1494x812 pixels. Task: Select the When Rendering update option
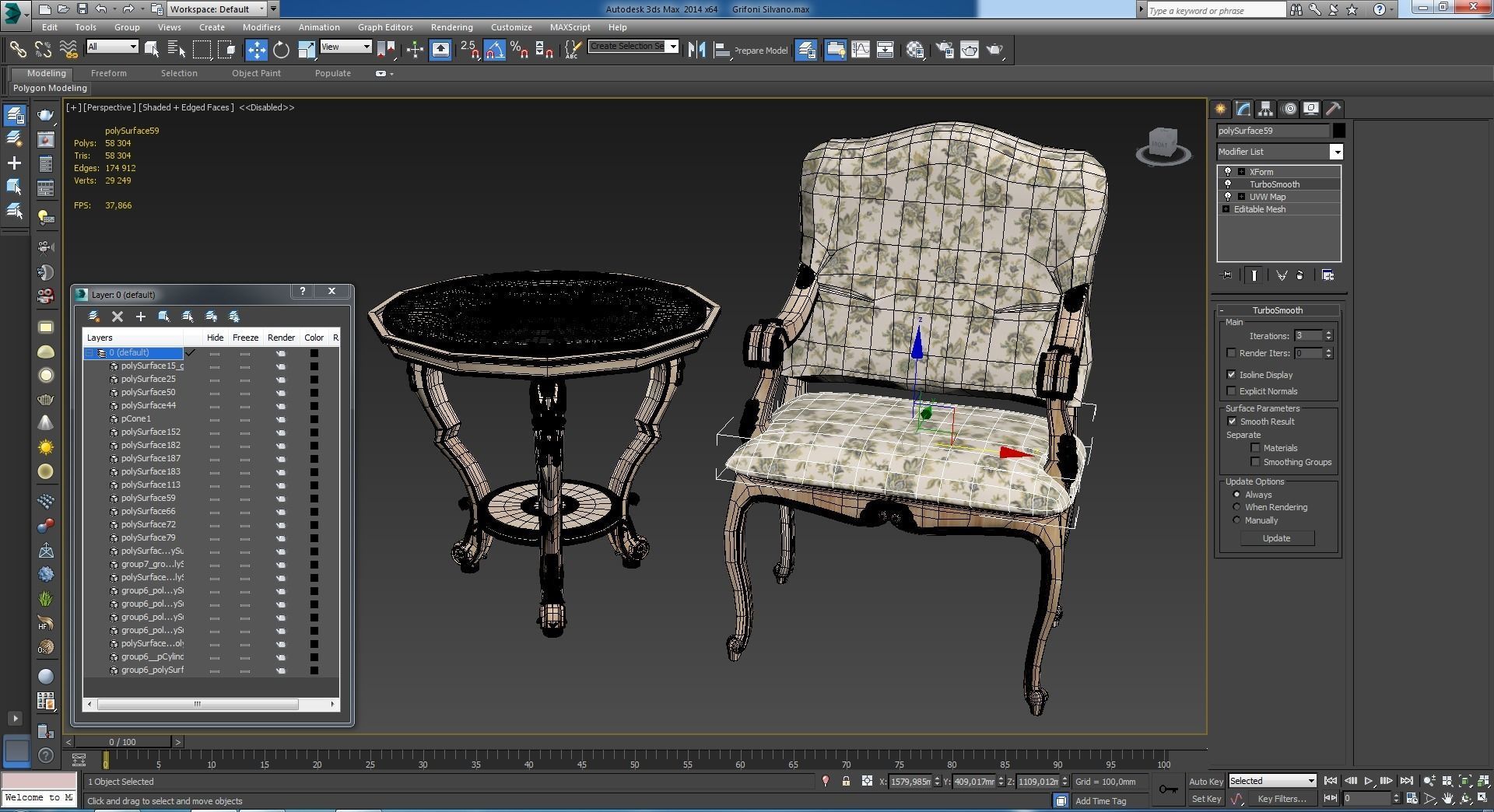pyautogui.click(x=1236, y=507)
